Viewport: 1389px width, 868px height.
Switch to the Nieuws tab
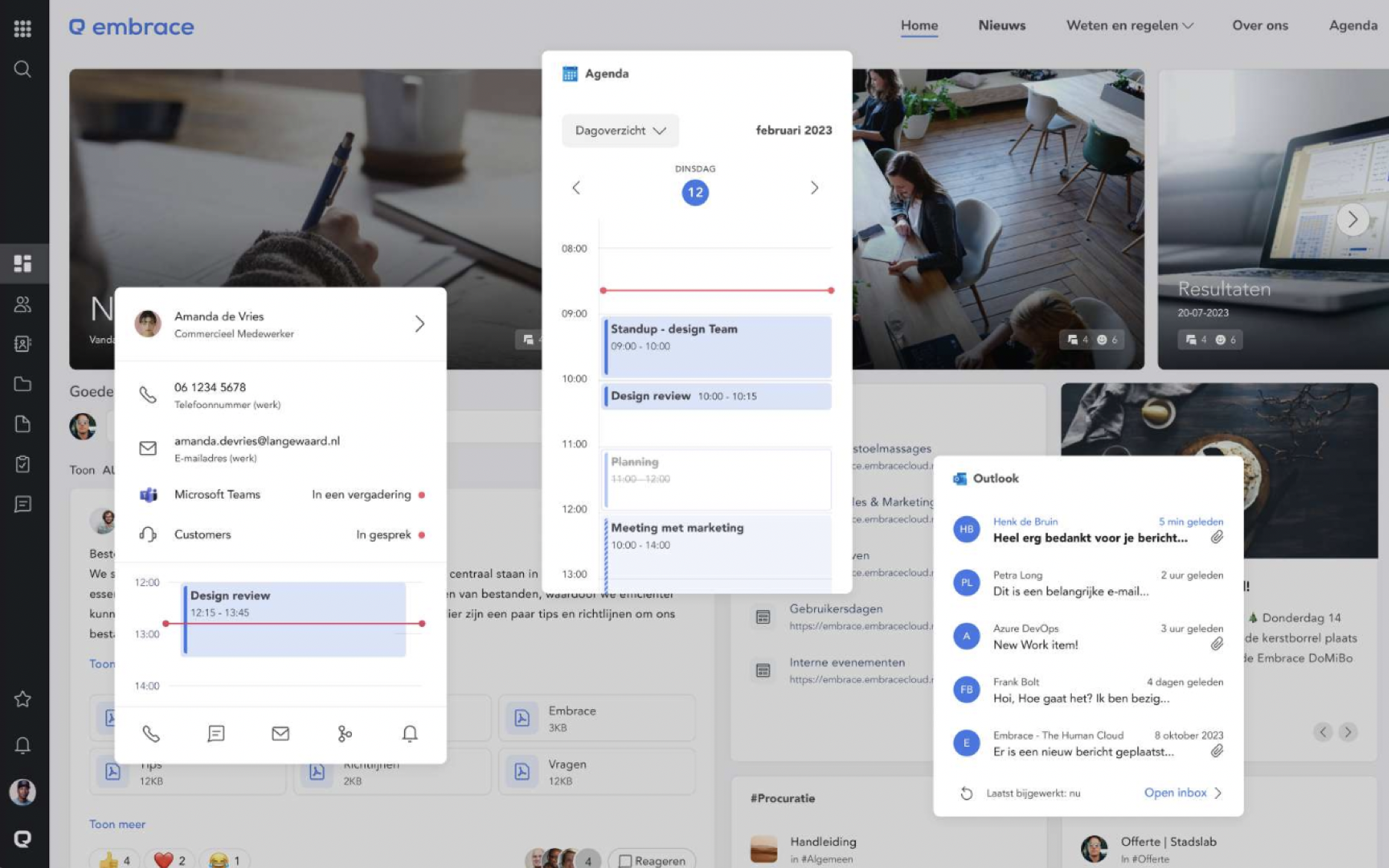[x=1002, y=25]
